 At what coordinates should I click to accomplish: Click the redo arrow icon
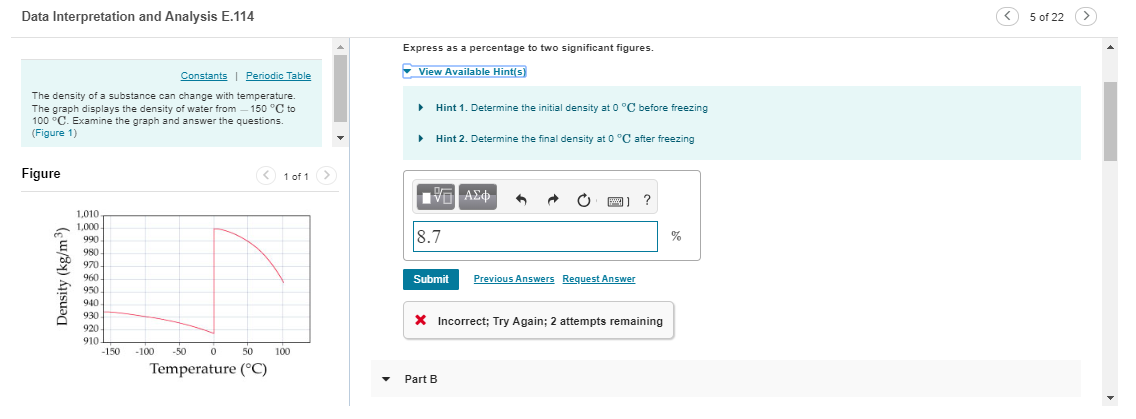pos(553,199)
